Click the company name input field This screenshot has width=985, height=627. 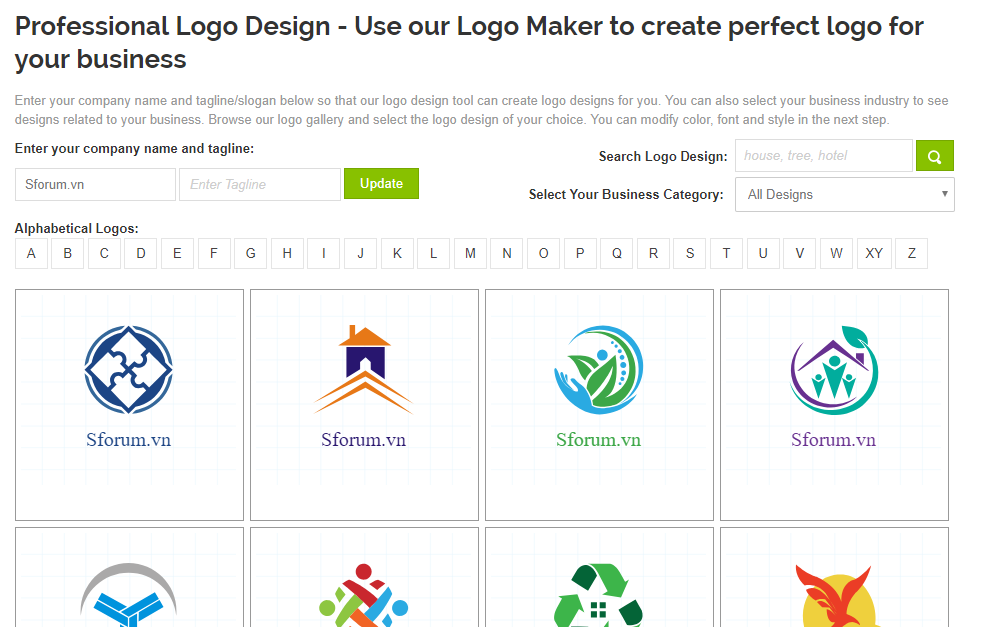95,184
